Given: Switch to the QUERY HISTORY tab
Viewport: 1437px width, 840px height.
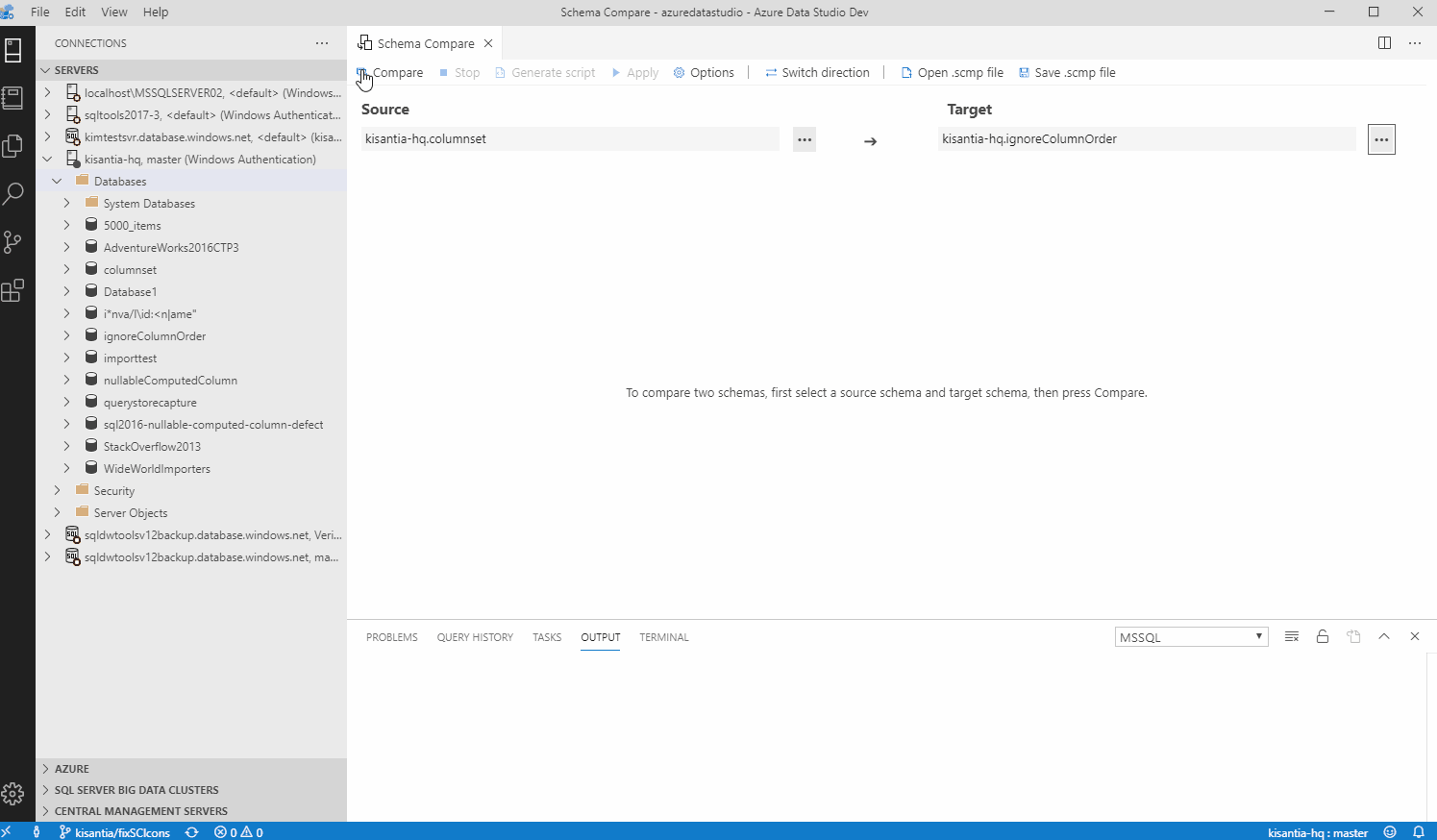Looking at the screenshot, I should 475,637.
